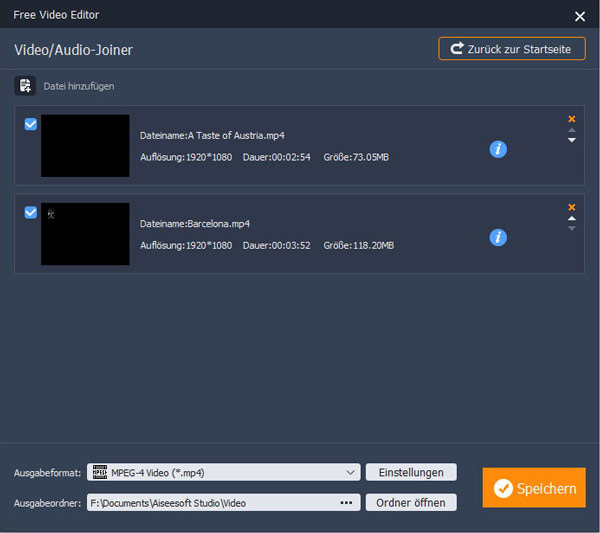Open output folder with Ordner öffnen
Screen dimensions: 600x533
411,502
